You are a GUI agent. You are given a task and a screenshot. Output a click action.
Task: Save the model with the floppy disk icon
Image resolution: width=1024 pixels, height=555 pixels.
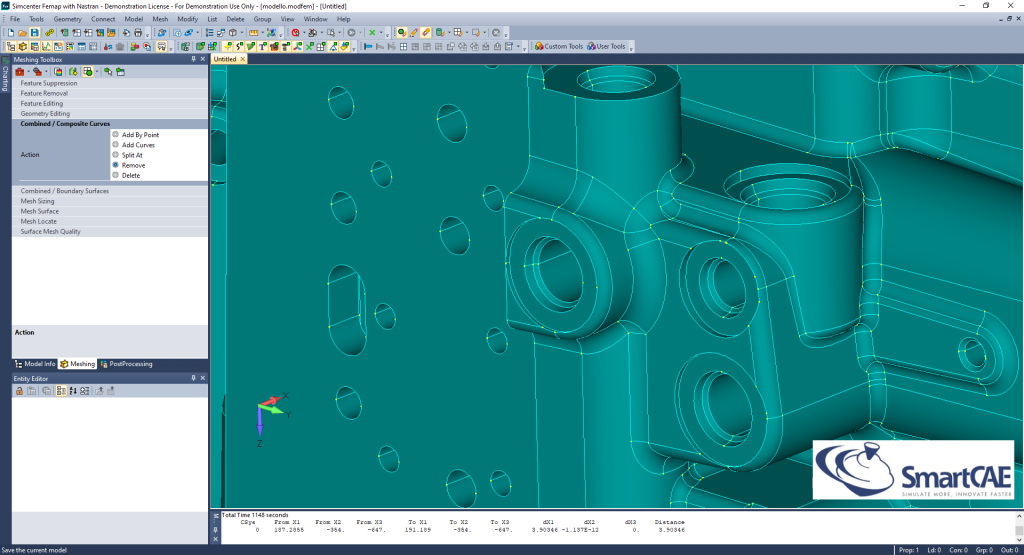click(35, 33)
